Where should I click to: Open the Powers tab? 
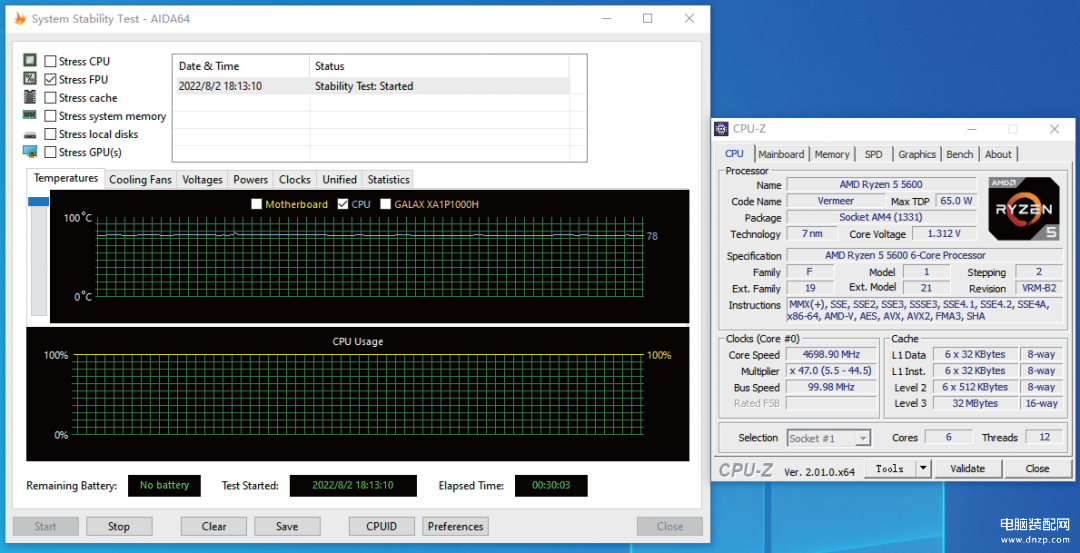pos(250,180)
